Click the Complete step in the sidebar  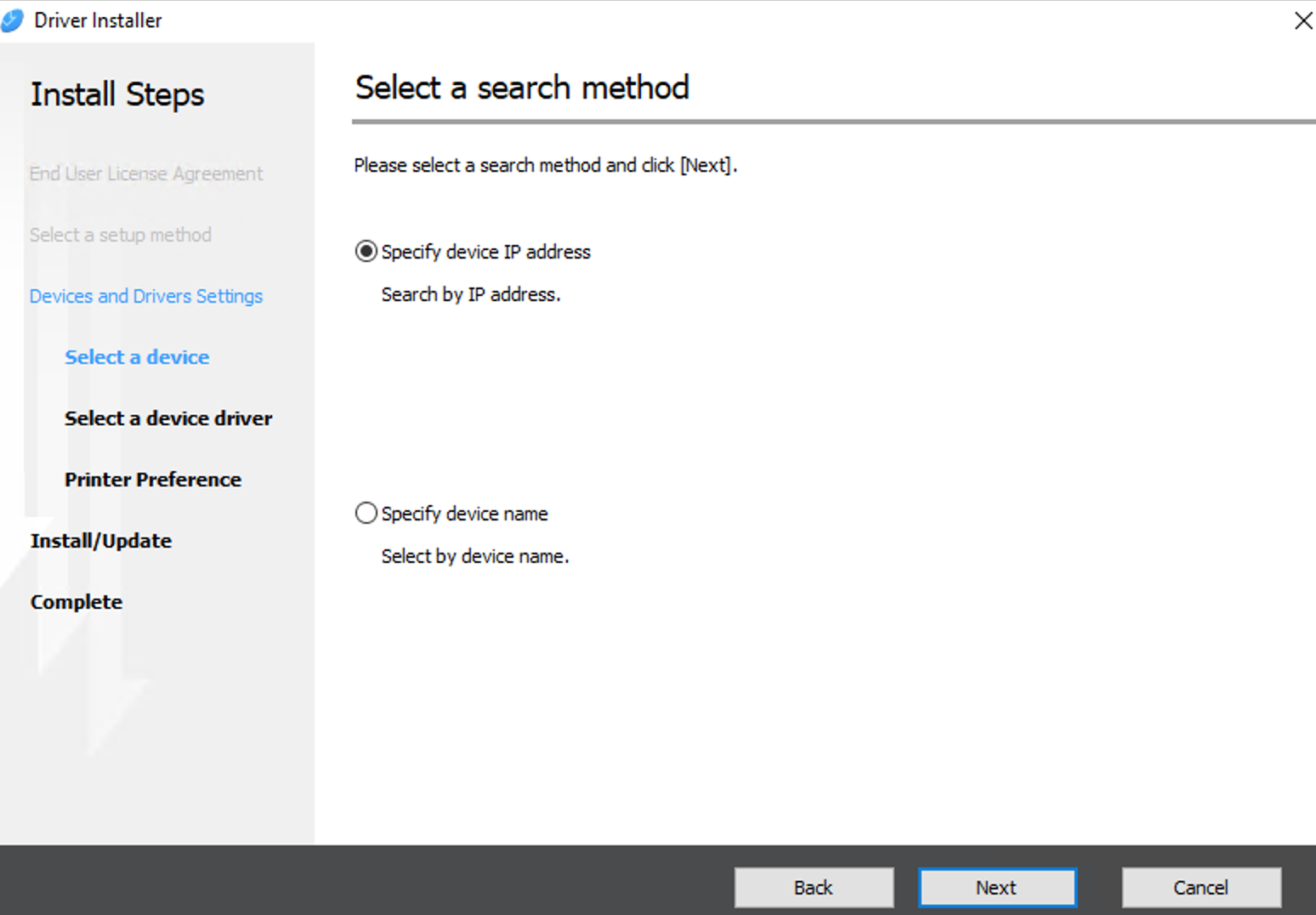77,602
